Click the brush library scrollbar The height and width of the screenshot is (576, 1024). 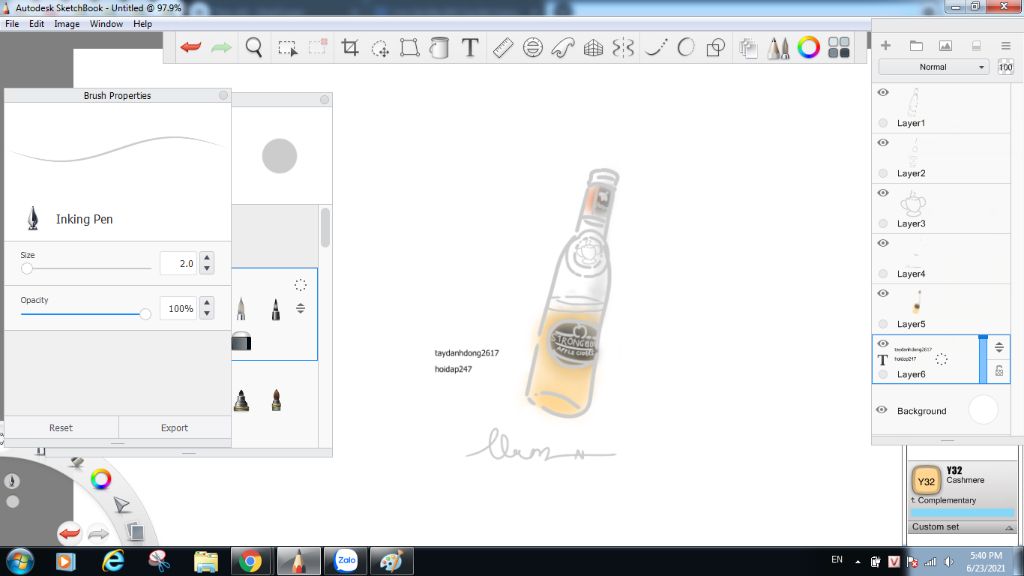(325, 228)
